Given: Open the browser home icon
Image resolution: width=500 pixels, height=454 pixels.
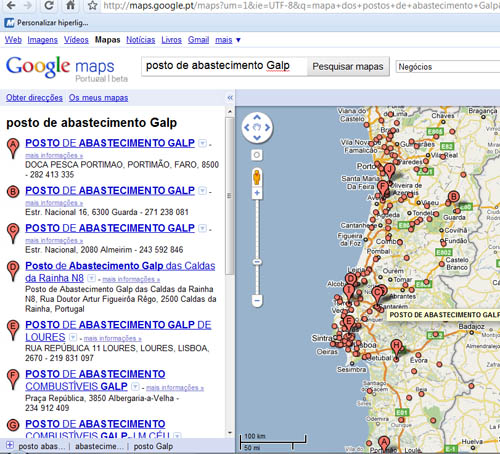Looking at the screenshot, I should [70, 5].
